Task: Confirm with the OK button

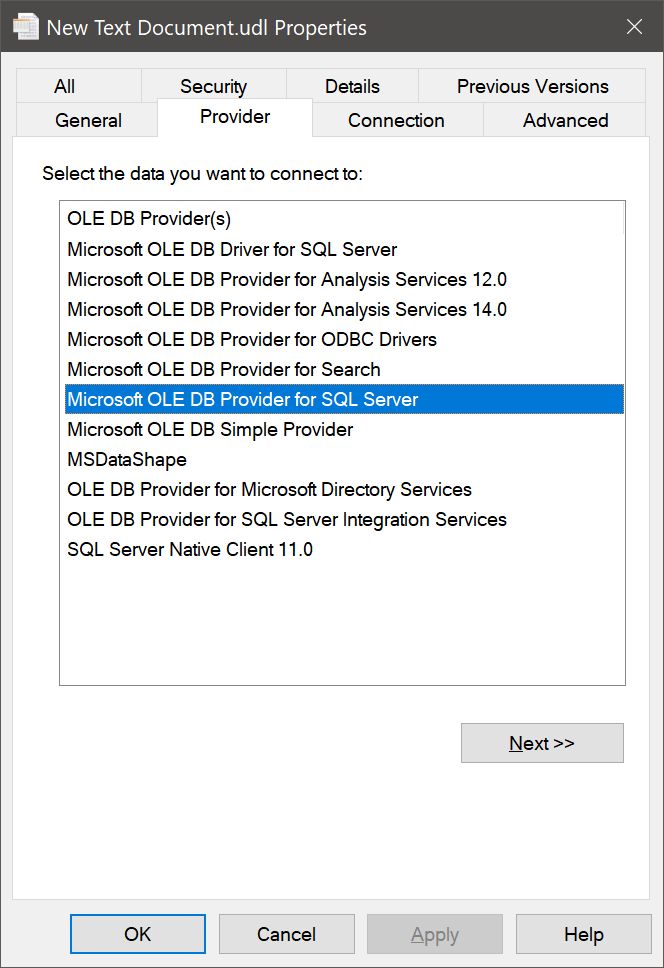Action: coord(138,934)
